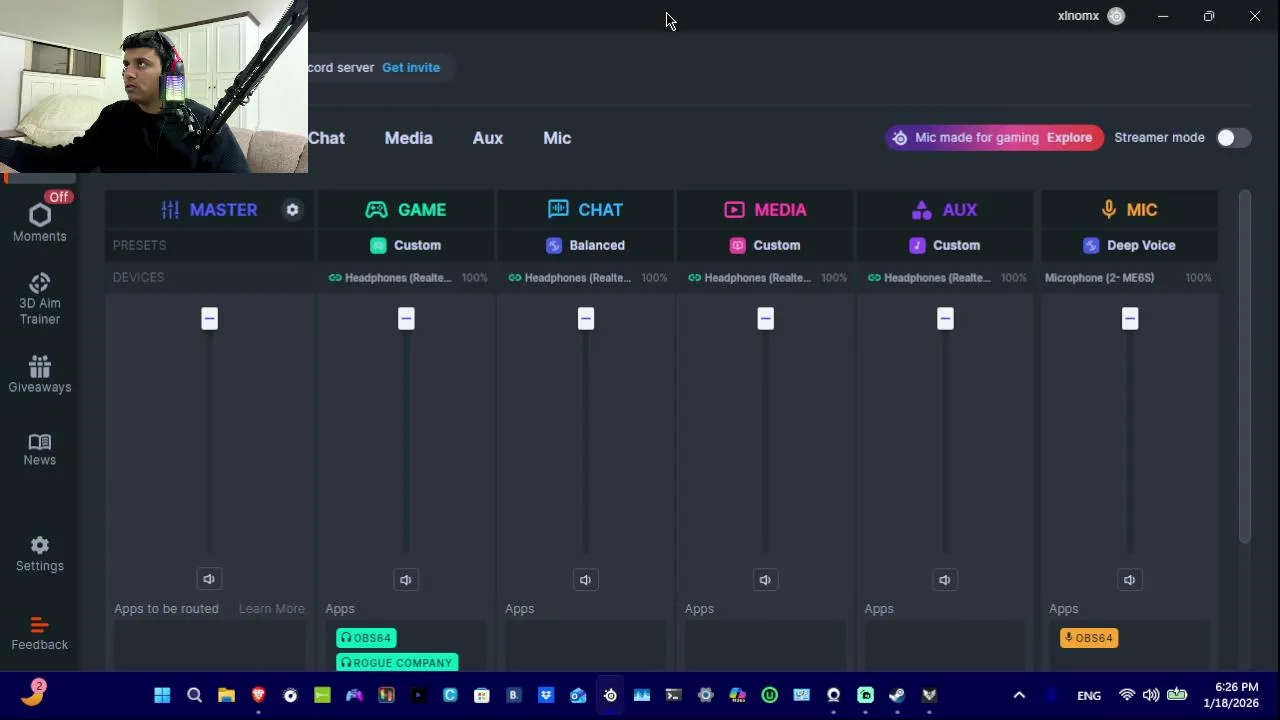This screenshot has width=1280, height=720.
Task: Open the Giveaways section
Action: click(40, 375)
